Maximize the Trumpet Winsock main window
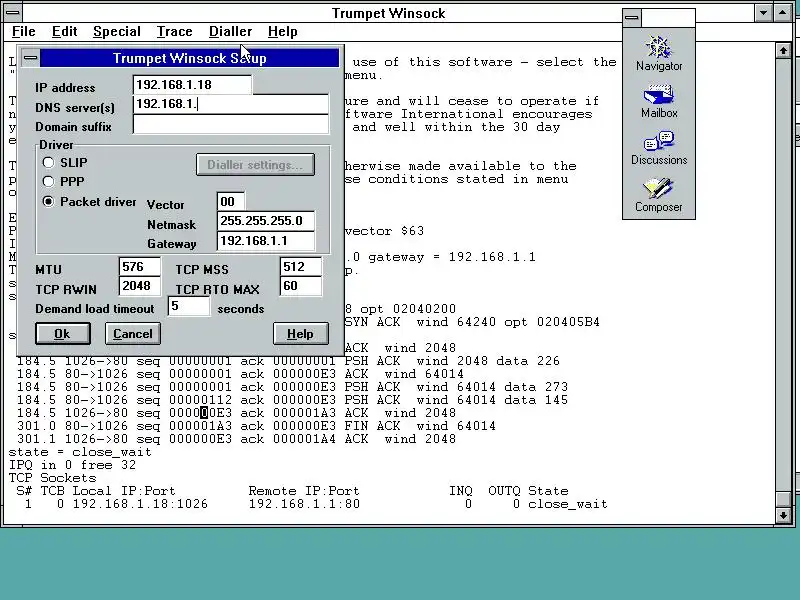Screen dimensions: 800x600 click(x=783, y=13)
